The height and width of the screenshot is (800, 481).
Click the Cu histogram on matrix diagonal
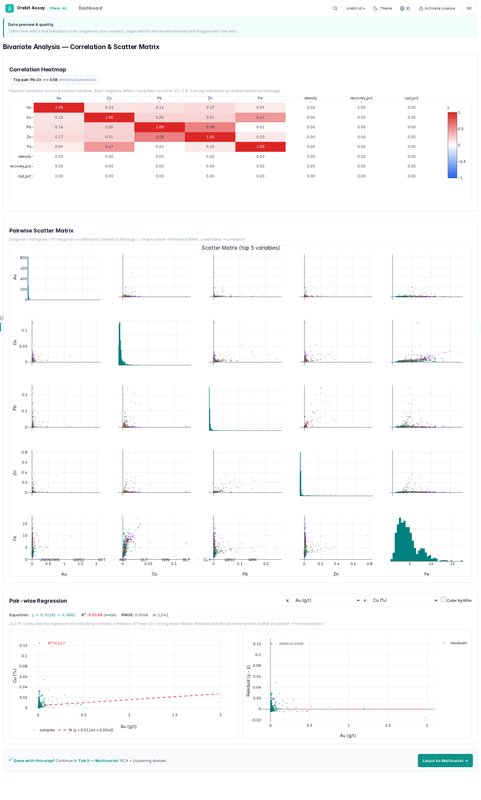(x=154, y=343)
